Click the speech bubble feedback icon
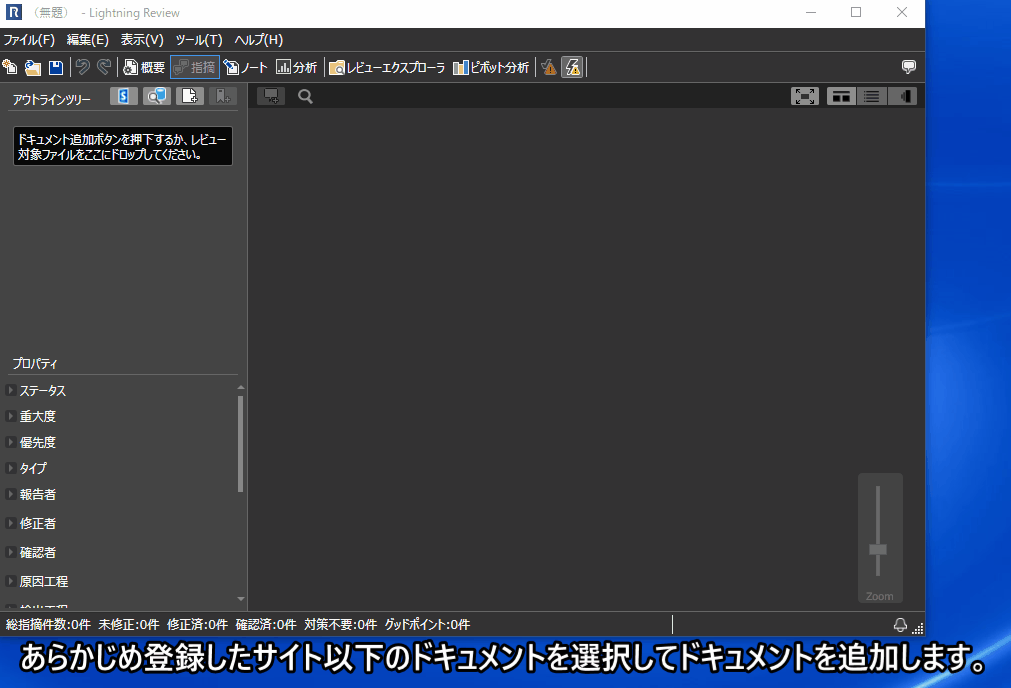The width and height of the screenshot is (1011, 688). coord(909,66)
